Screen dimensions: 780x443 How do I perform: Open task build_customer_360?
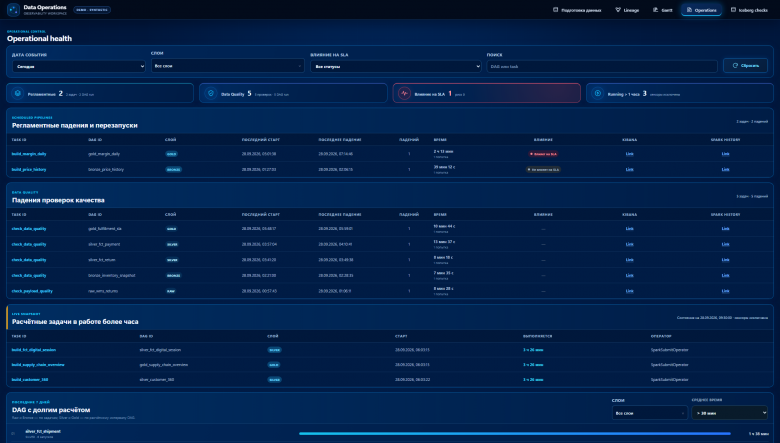click(x=30, y=379)
